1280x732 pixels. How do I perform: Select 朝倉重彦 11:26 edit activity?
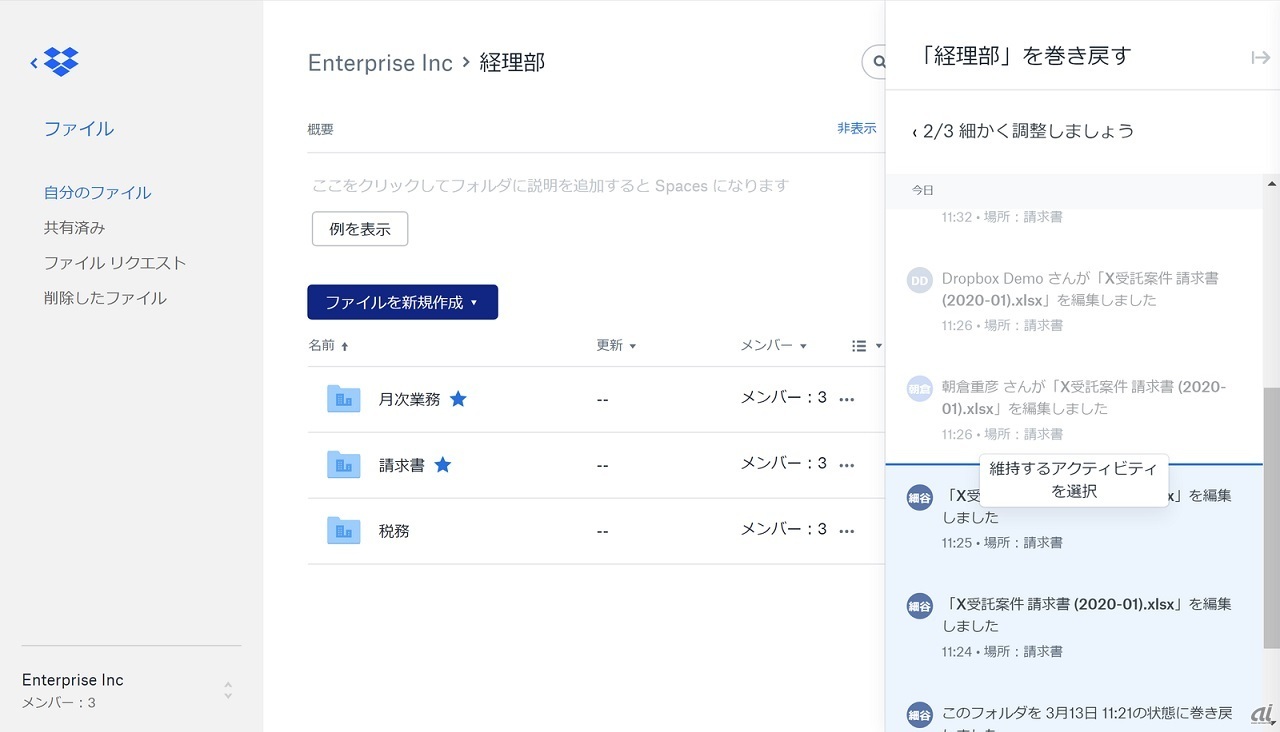pyautogui.click(x=1074, y=410)
